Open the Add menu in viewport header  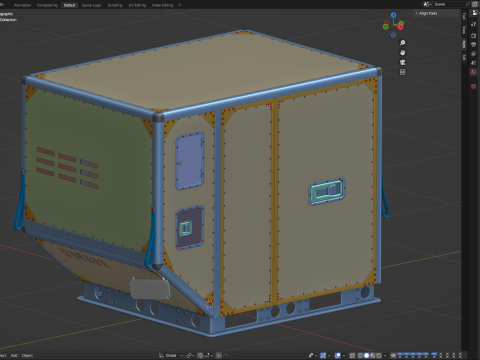pyautogui.click(x=14, y=355)
